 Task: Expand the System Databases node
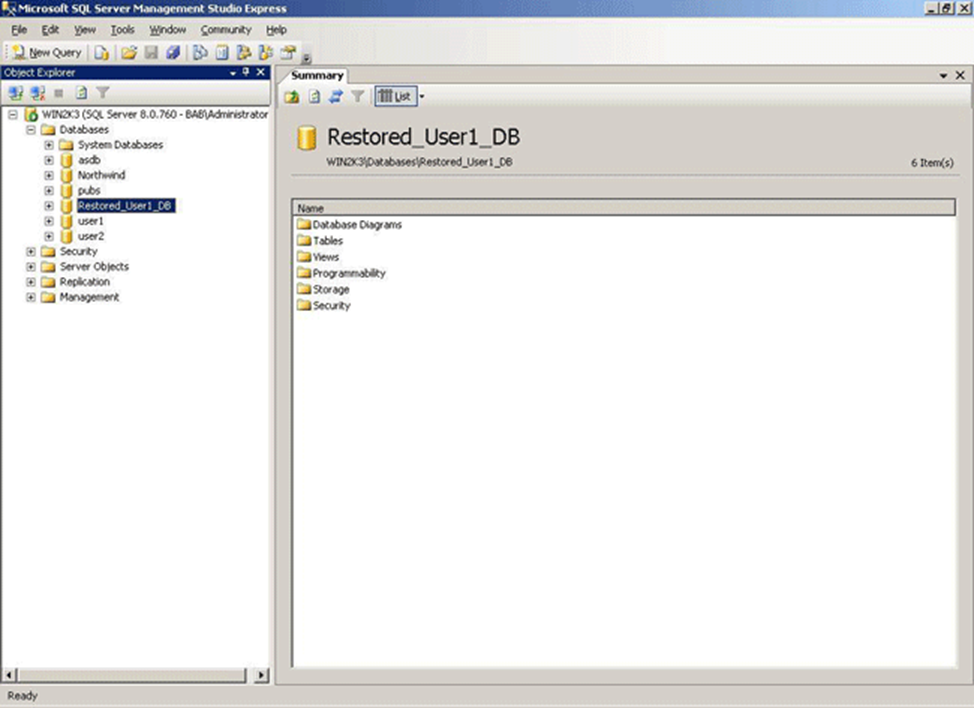49,145
